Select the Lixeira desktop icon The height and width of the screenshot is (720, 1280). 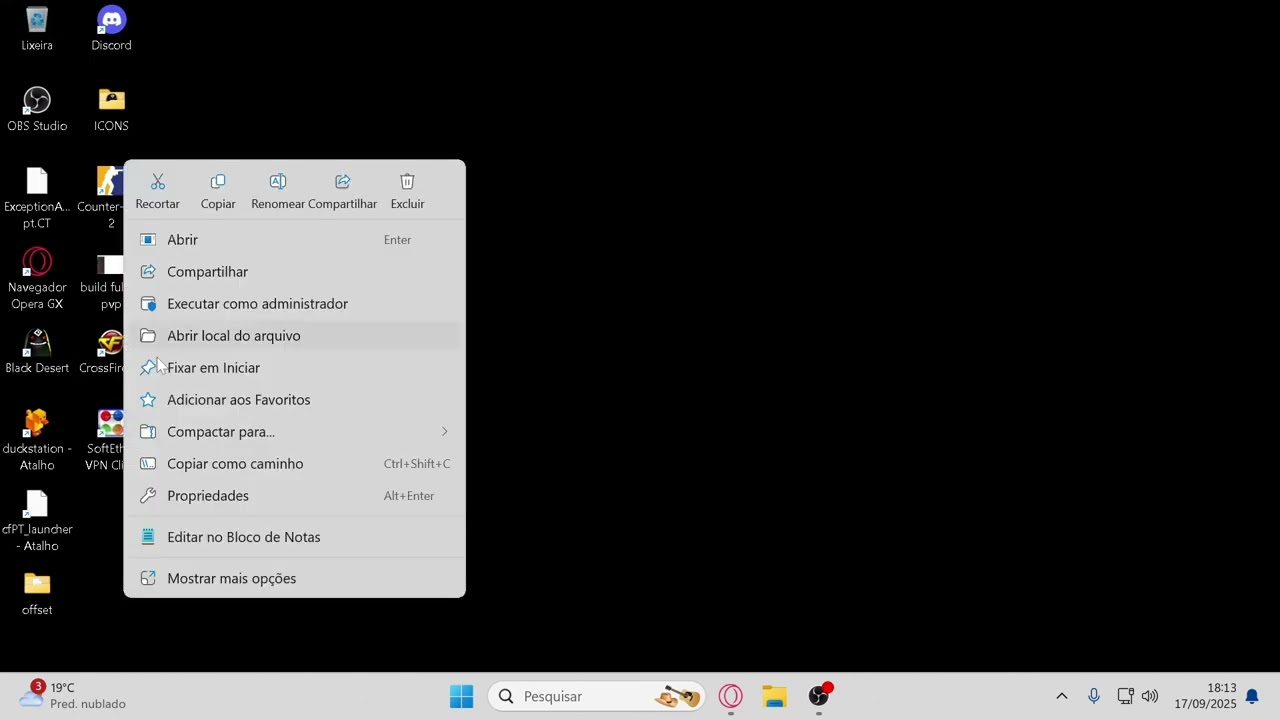coord(37,29)
